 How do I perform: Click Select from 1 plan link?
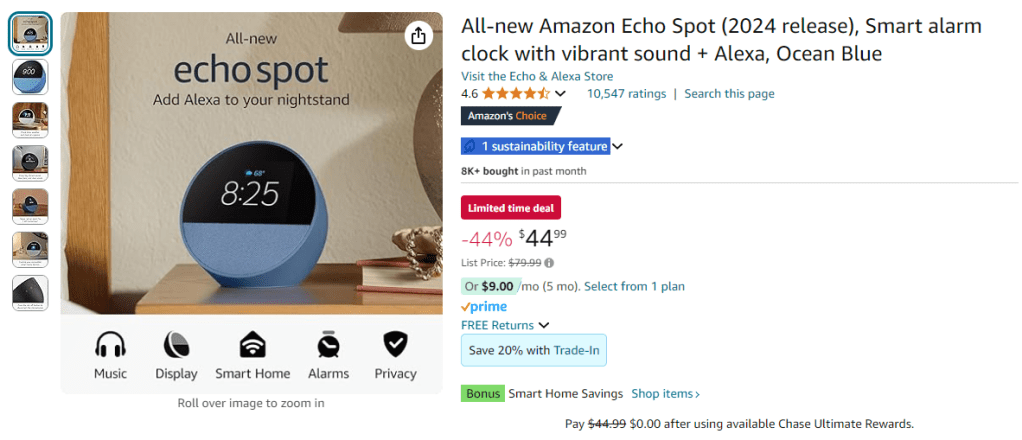point(634,286)
